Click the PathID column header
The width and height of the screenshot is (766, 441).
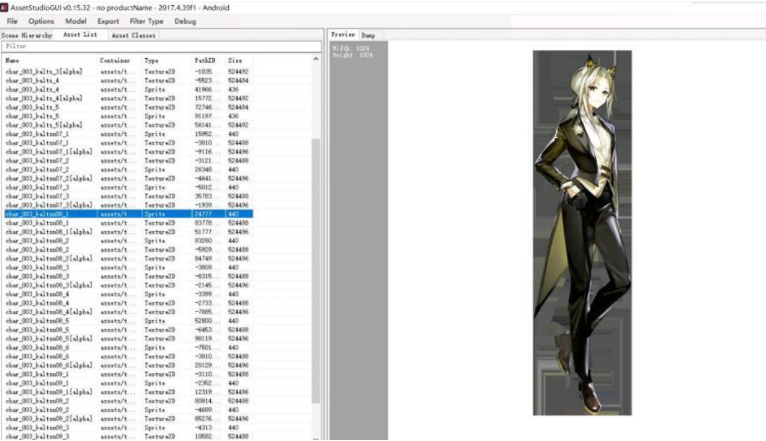coord(207,60)
